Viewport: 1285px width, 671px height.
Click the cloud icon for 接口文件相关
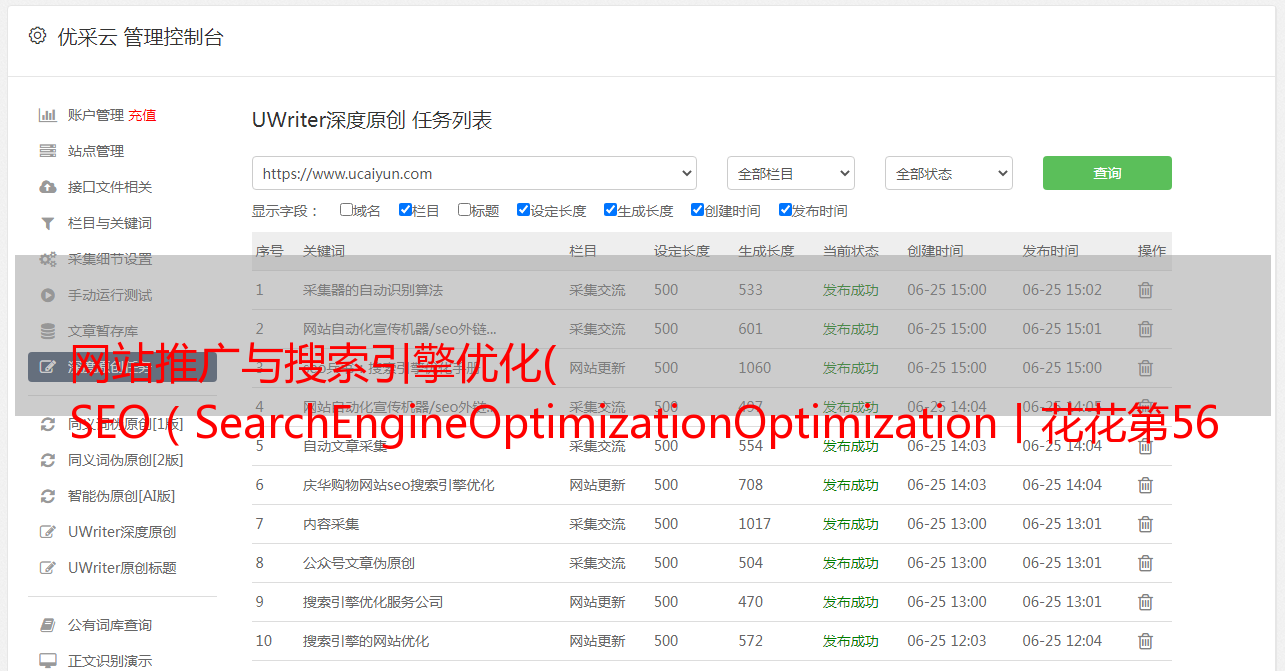pos(47,187)
